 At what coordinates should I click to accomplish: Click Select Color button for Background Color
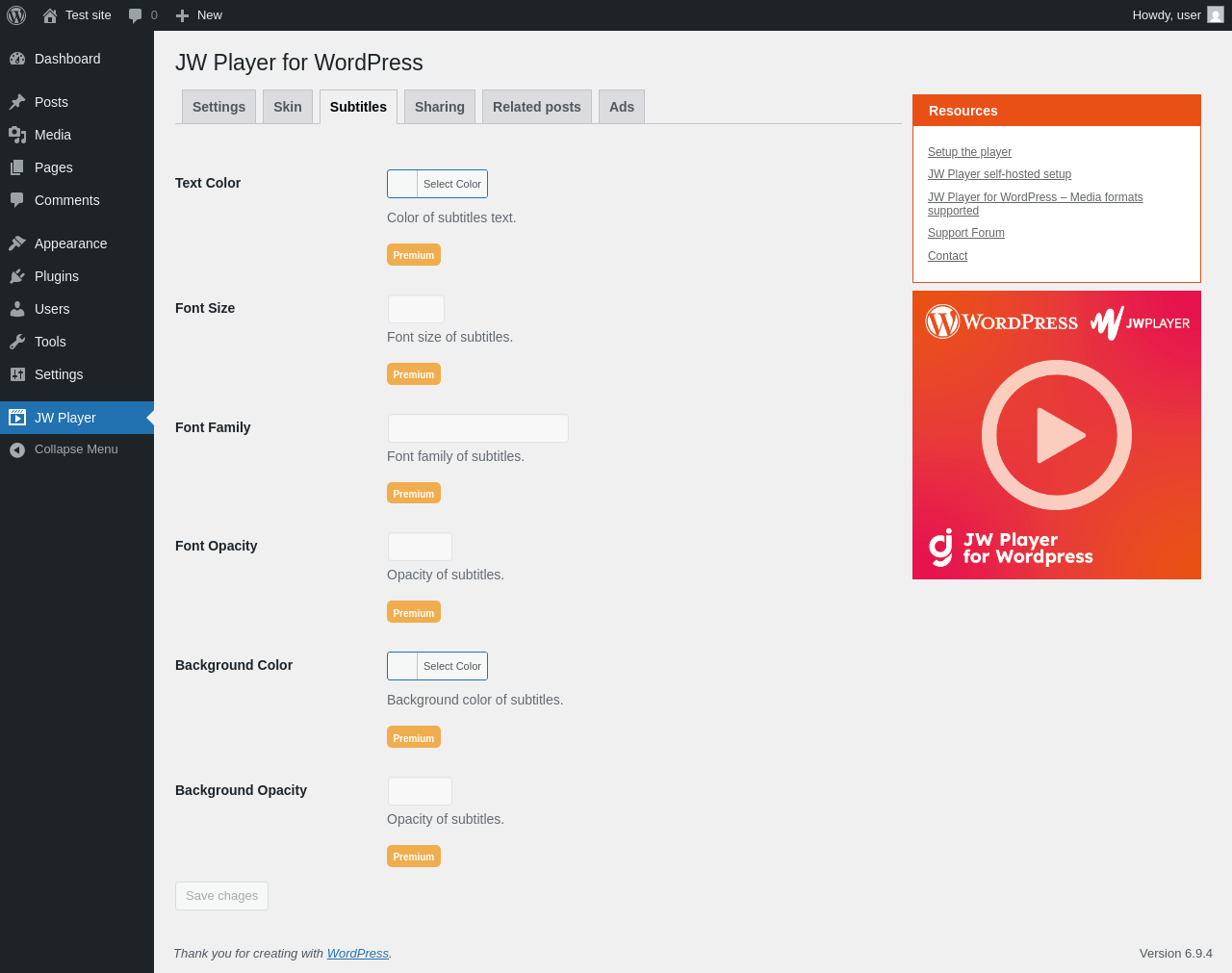[x=452, y=666]
